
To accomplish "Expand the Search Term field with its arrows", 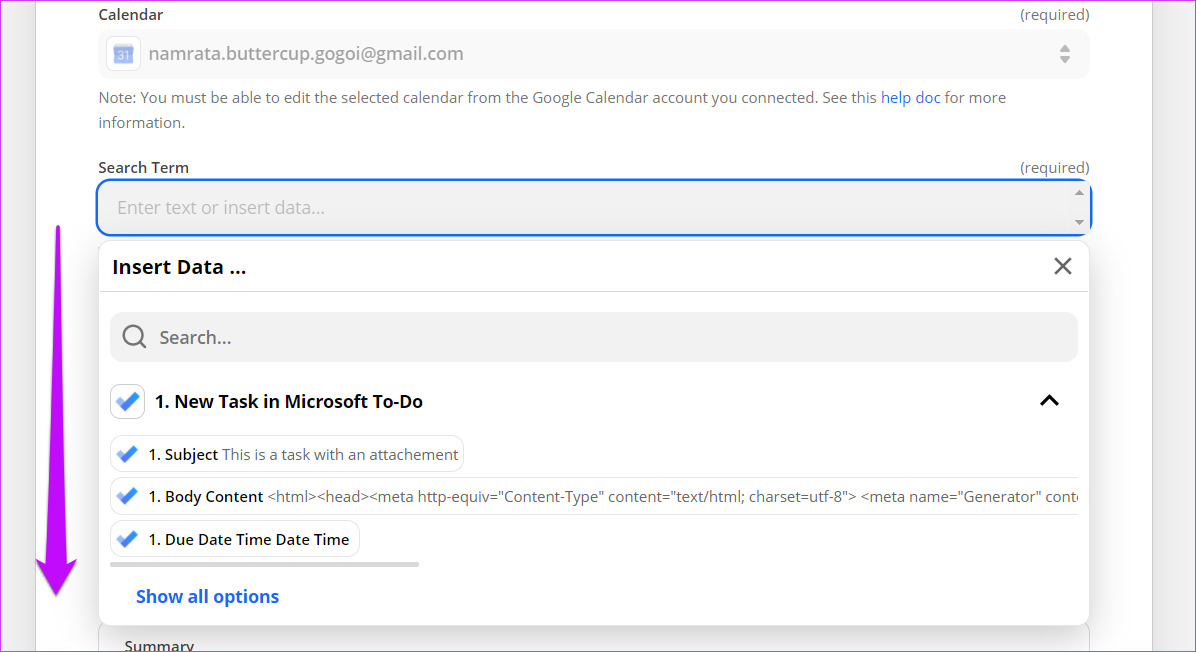I will [1079, 207].
